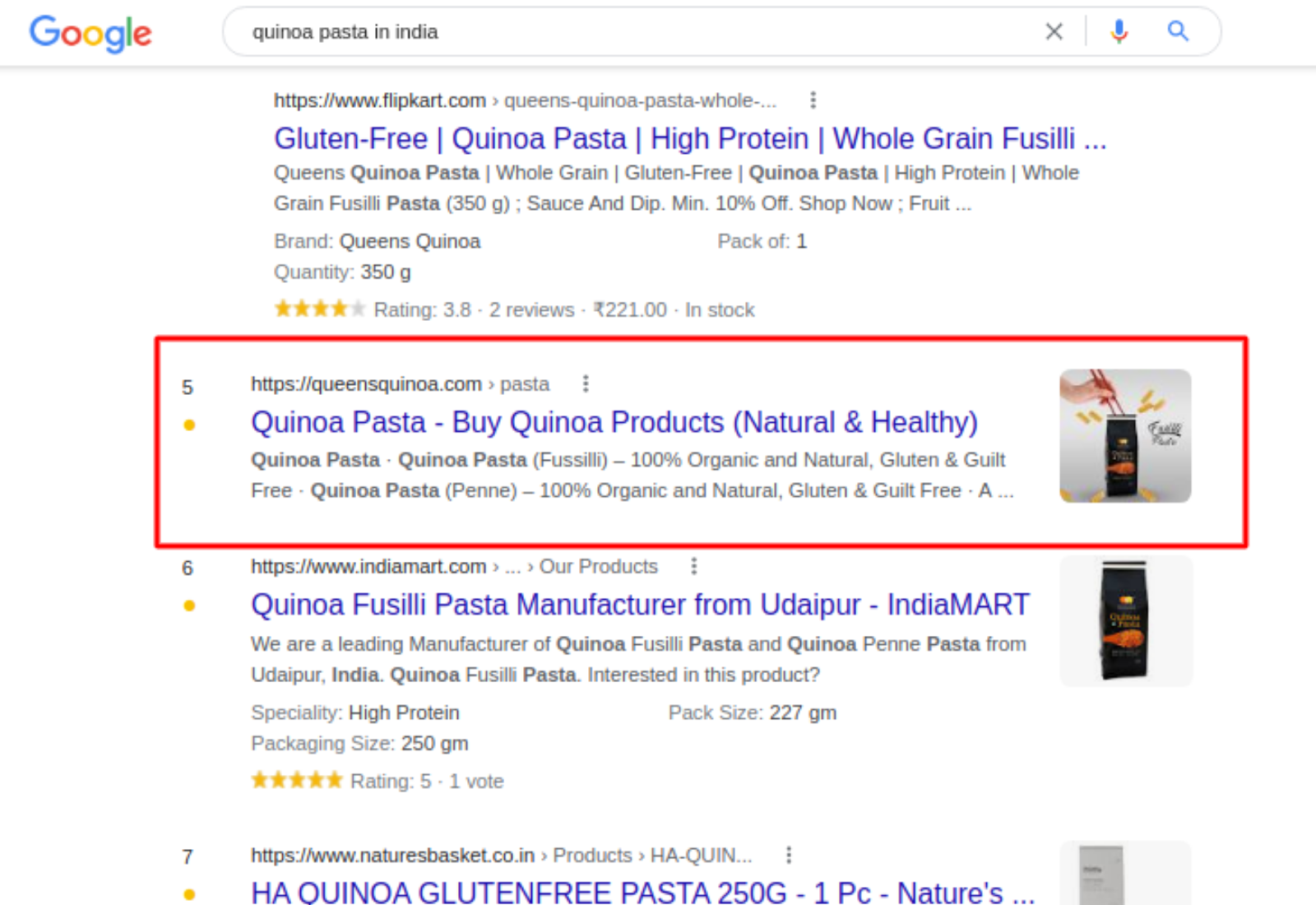Activate voice search with the microphone icon
The width and height of the screenshot is (1316, 905).
1119,31
